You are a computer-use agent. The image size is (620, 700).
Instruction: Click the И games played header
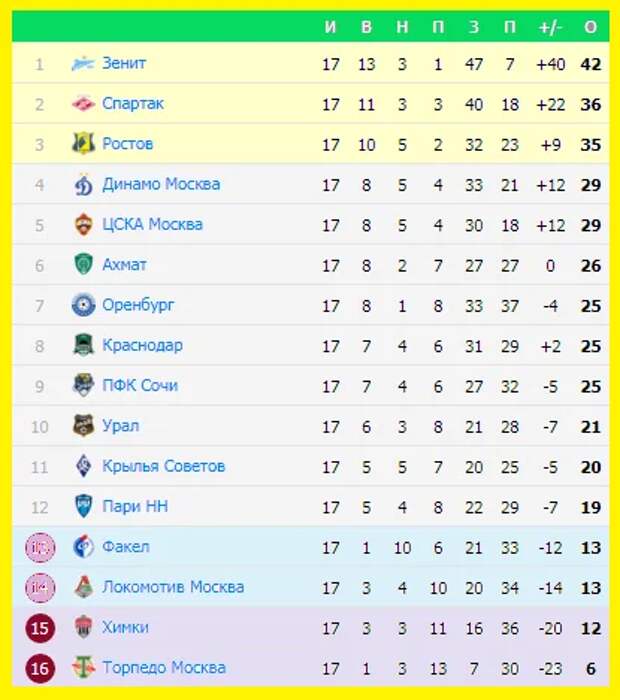point(330,27)
